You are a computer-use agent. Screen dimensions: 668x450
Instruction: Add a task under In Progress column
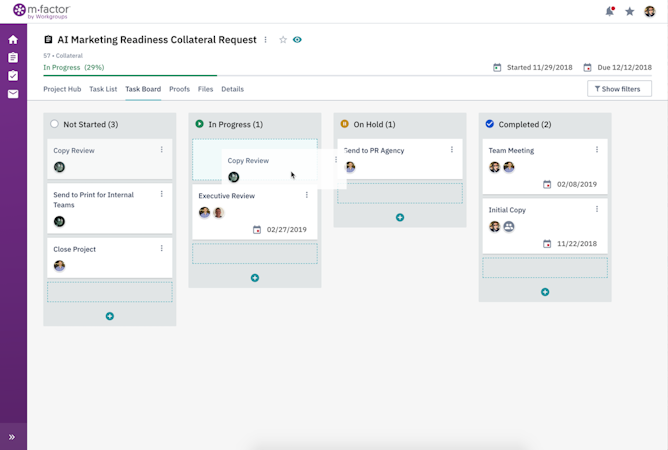pyautogui.click(x=255, y=278)
